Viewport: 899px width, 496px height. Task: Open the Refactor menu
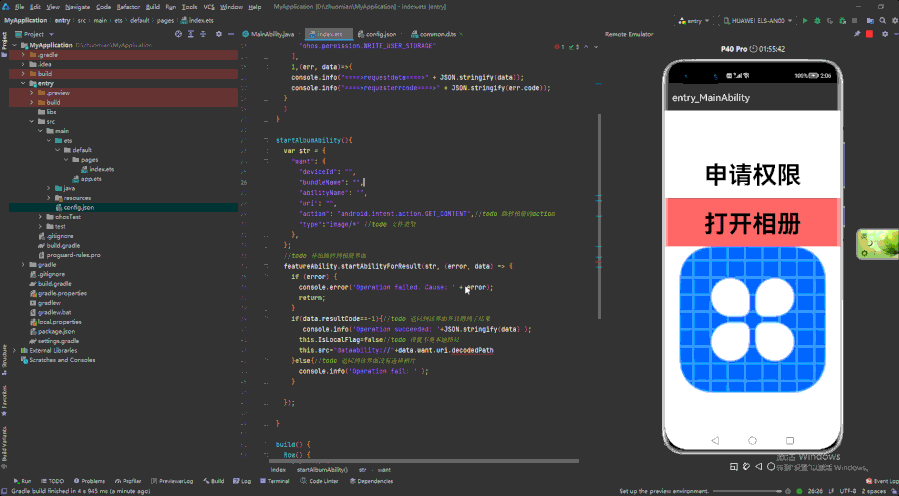pos(128,6)
